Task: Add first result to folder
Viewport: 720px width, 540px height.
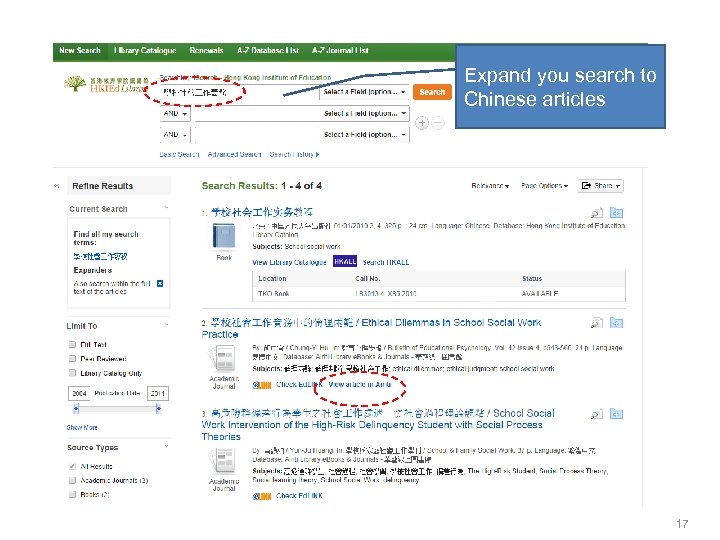Action: click(x=616, y=213)
